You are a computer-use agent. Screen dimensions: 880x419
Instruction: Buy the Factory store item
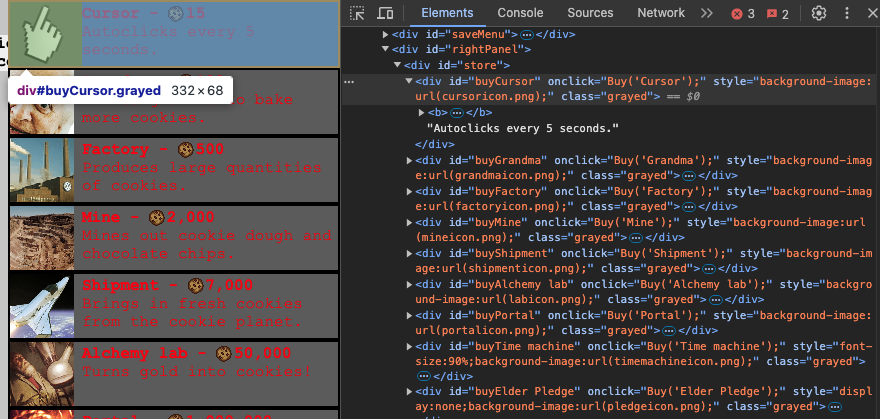174,170
